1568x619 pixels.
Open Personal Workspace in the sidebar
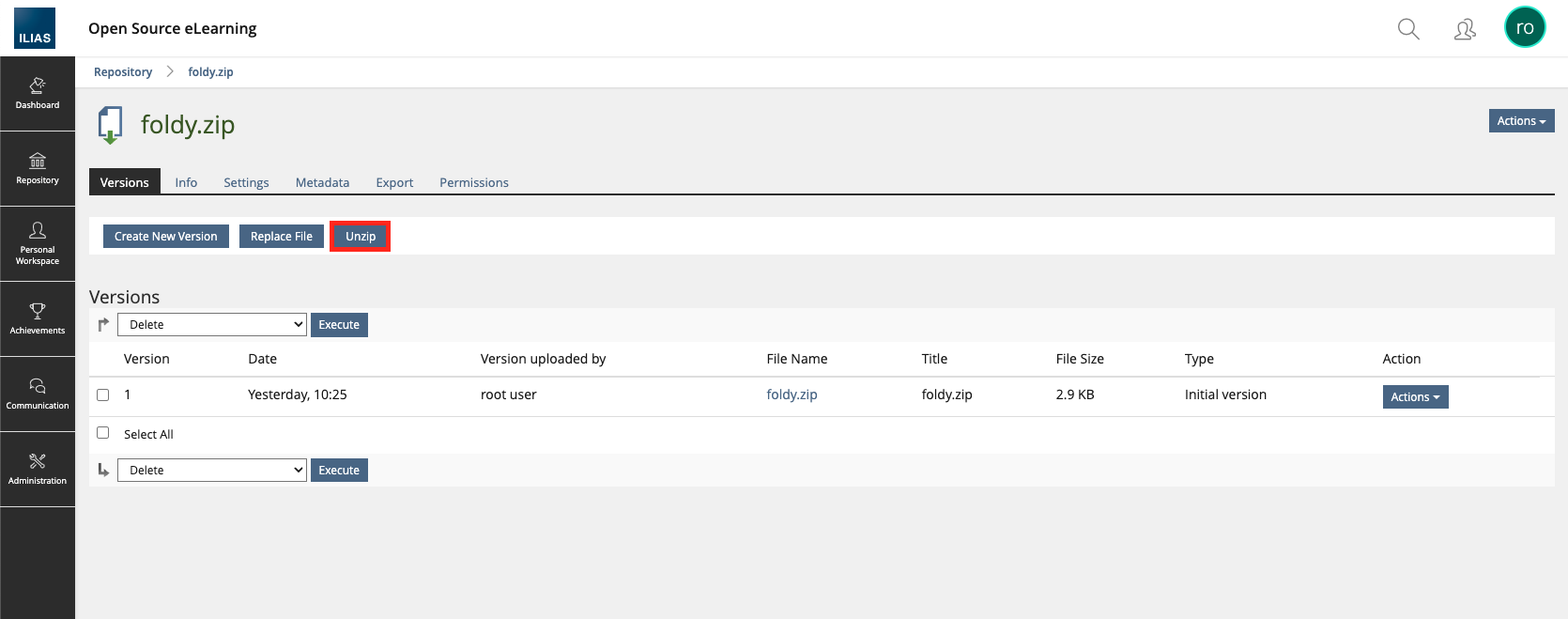click(x=38, y=243)
